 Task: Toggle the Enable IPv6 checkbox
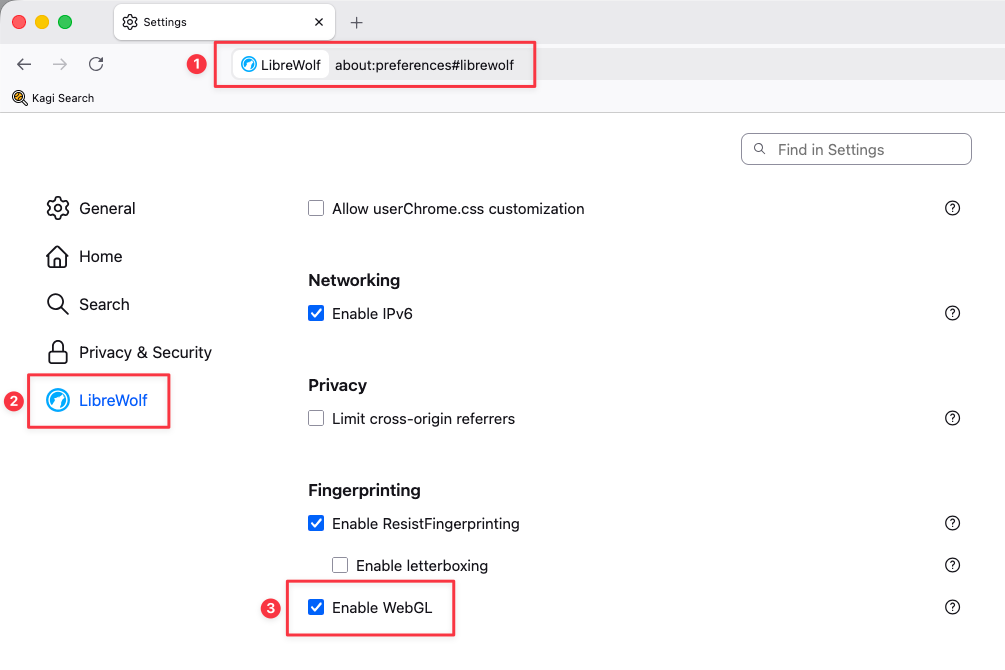(316, 313)
